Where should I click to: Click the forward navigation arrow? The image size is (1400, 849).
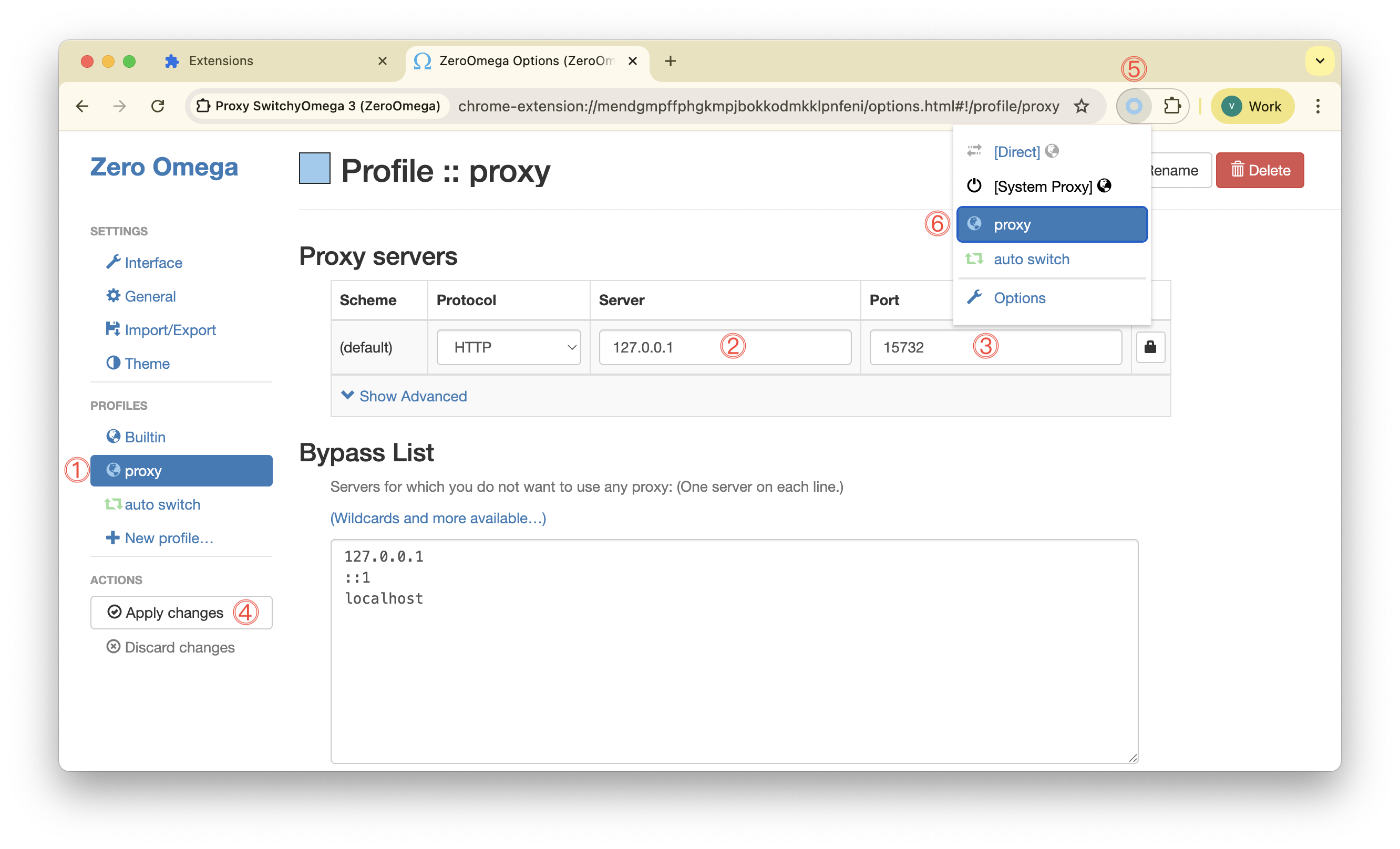120,106
